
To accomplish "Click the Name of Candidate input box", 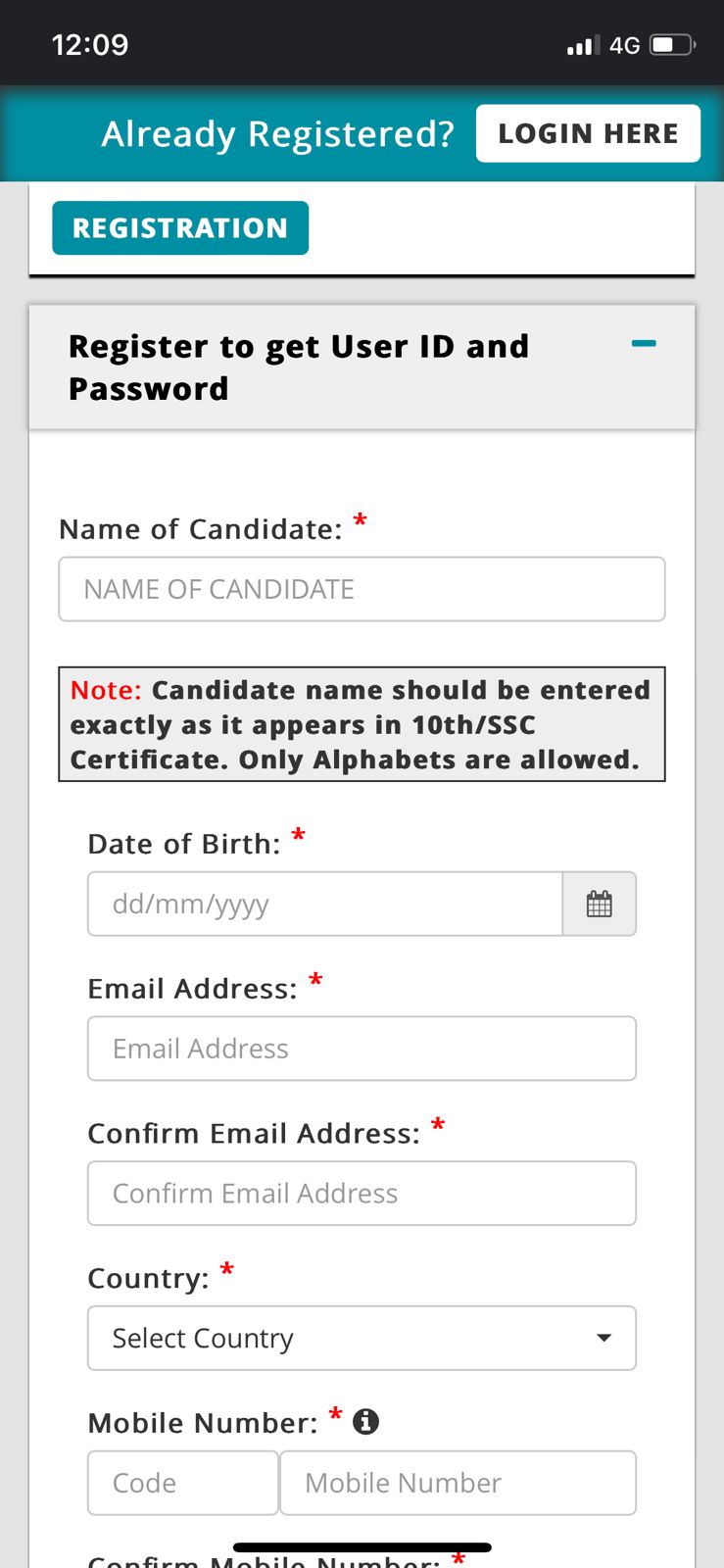I will pos(362,589).
